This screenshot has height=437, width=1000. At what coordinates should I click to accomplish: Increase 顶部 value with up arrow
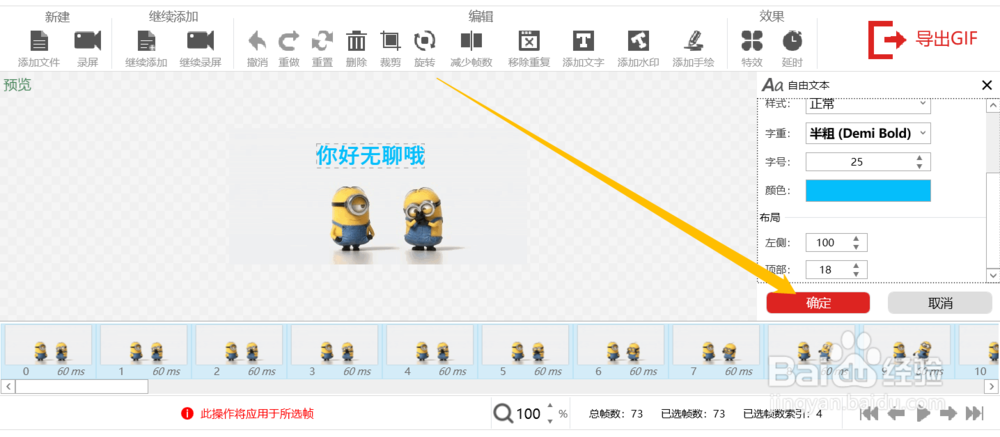[x=857, y=266]
